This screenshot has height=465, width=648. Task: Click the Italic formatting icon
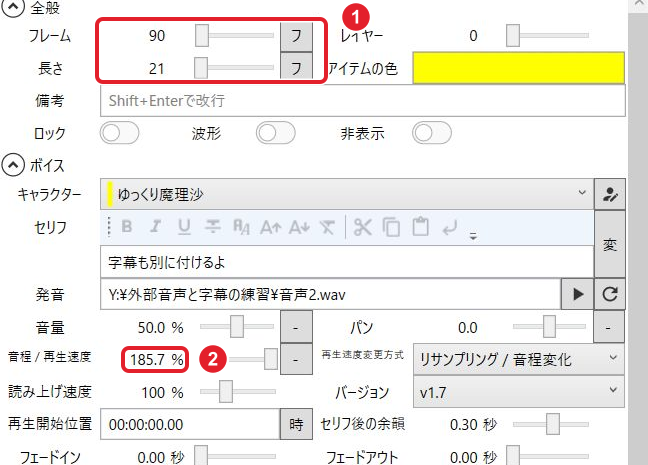[155, 227]
